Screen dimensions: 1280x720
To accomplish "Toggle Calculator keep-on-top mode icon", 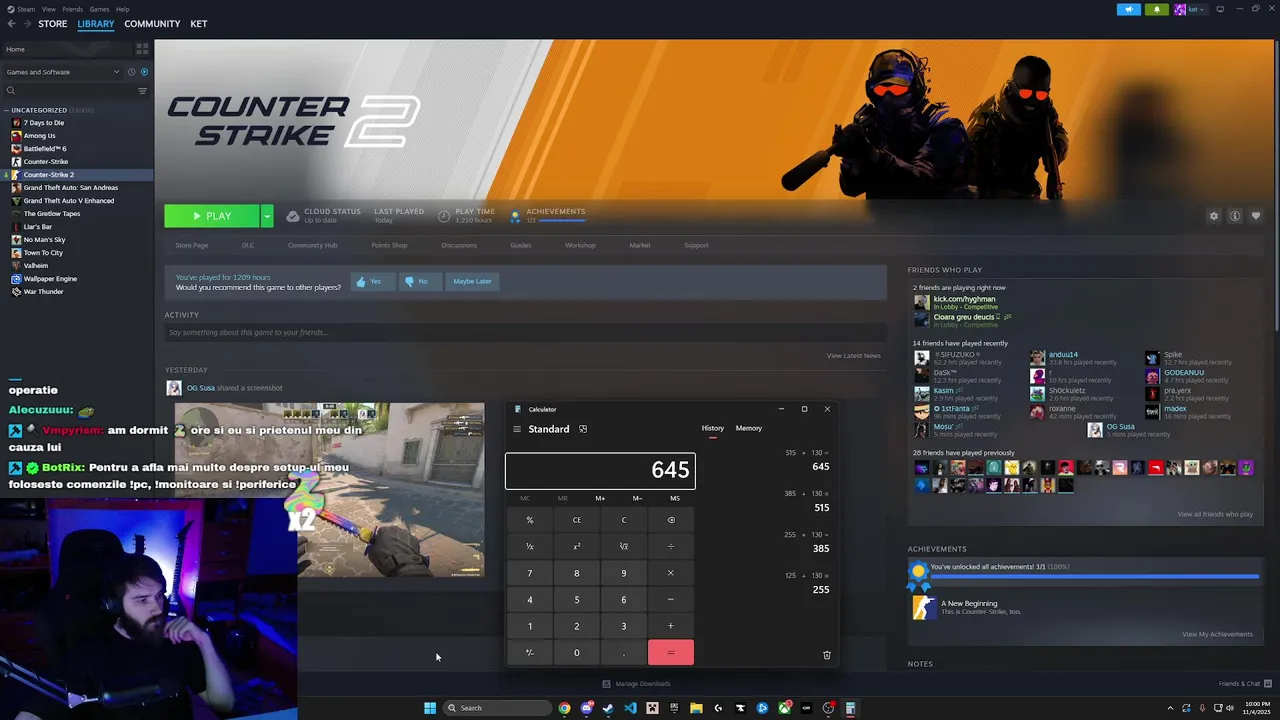I will [583, 429].
